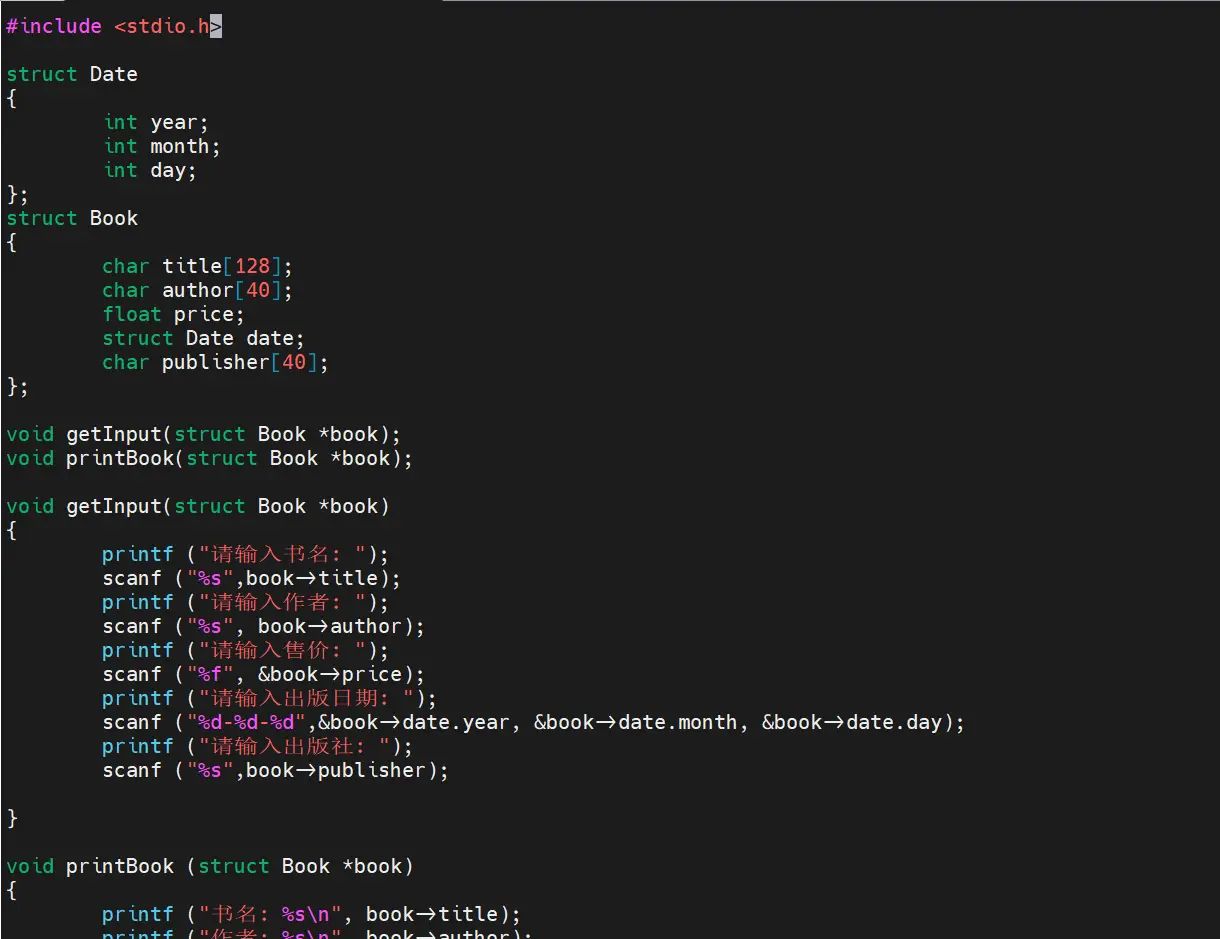Click the printBook function definition header
The image size is (1220, 939).
[x=210, y=866]
